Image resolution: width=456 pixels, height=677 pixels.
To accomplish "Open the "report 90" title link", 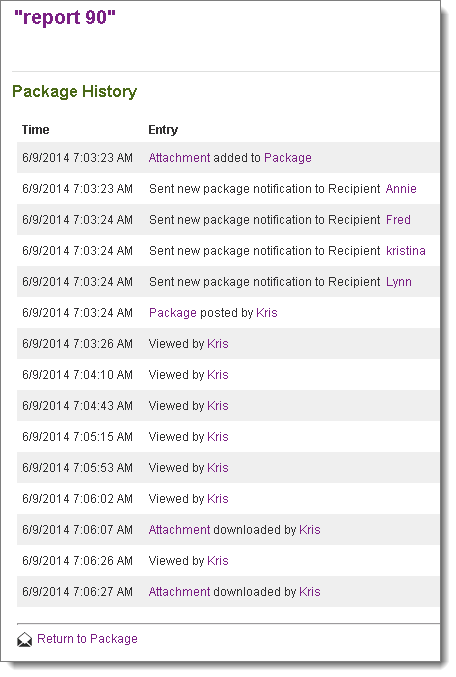I will pyautogui.click(x=65, y=17).
